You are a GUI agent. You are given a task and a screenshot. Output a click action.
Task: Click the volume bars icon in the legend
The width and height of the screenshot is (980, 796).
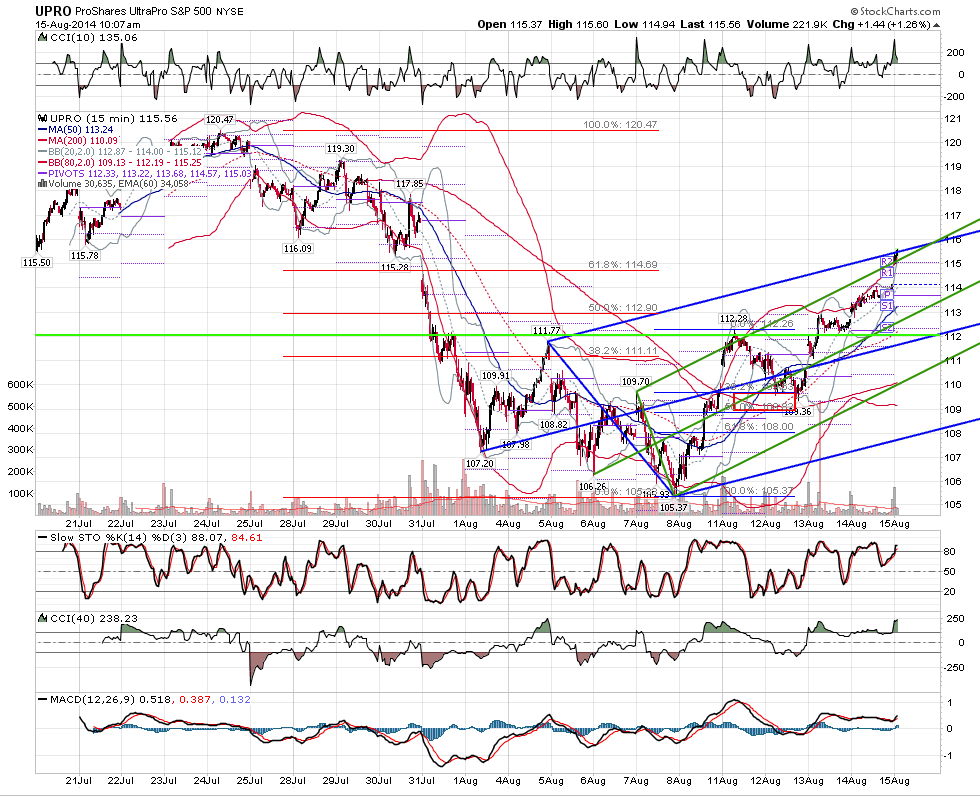tap(42, 183)
